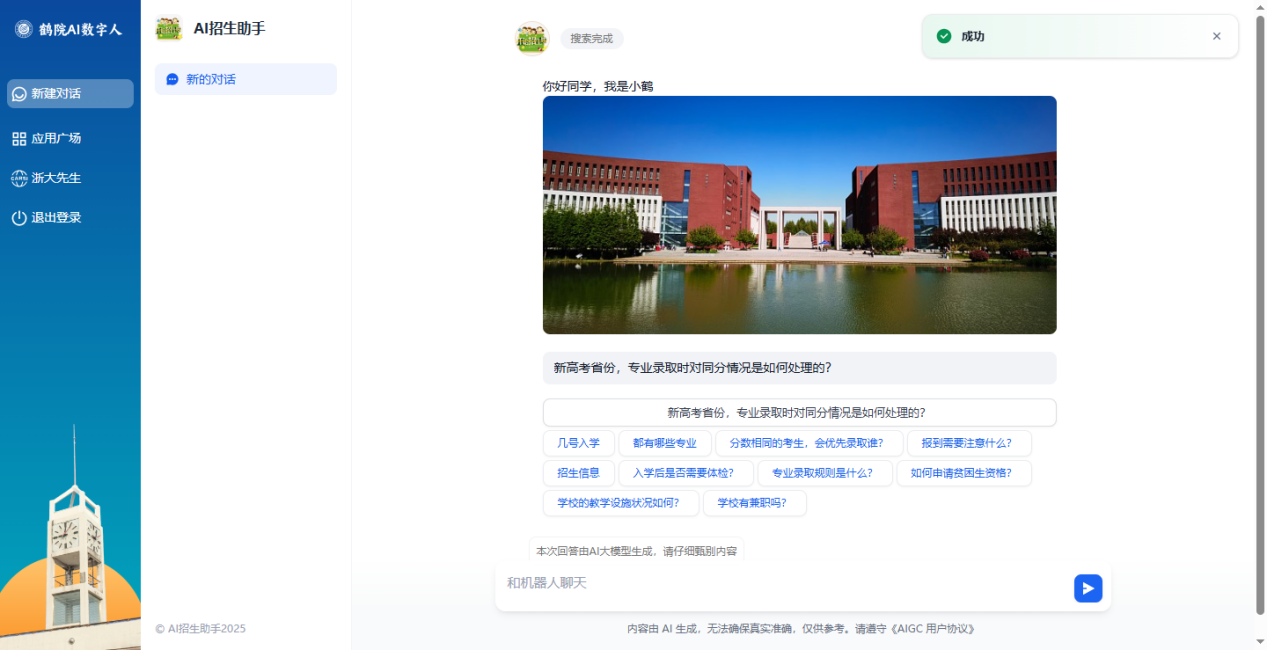Screen dimensions: 1267x650
Task: Click the AI招生助手 avatar in header
Action: click(x=169, y=29)
